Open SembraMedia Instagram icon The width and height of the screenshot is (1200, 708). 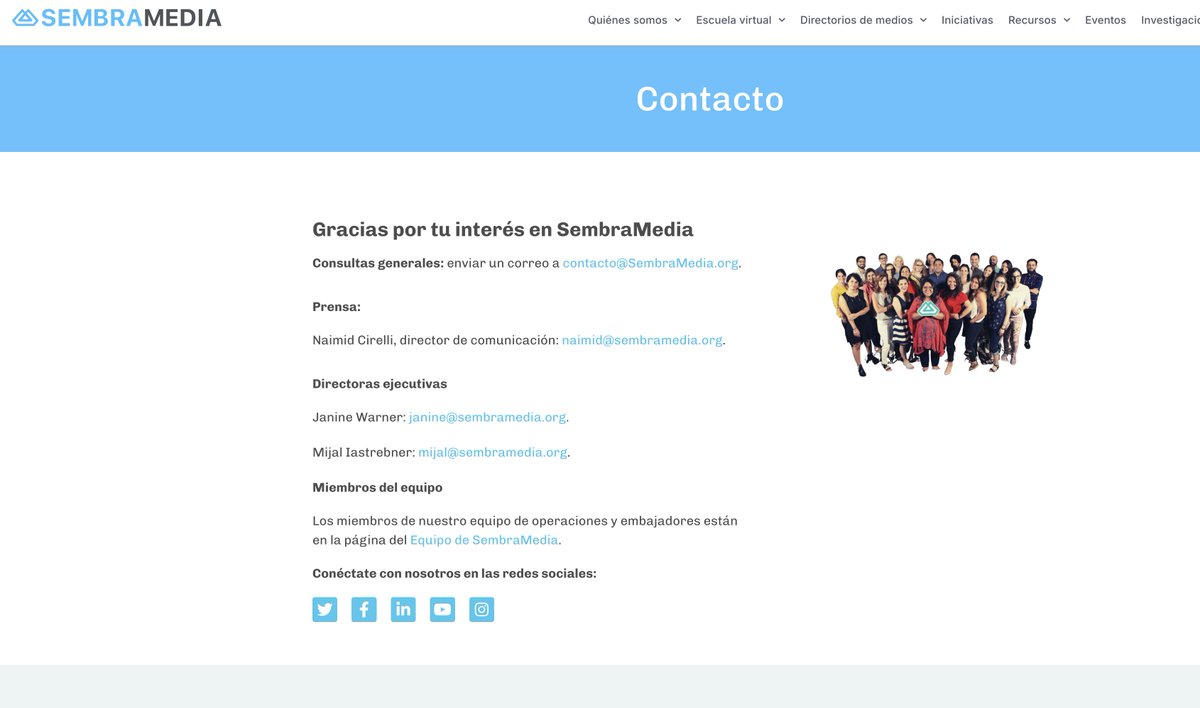(482, 609)
